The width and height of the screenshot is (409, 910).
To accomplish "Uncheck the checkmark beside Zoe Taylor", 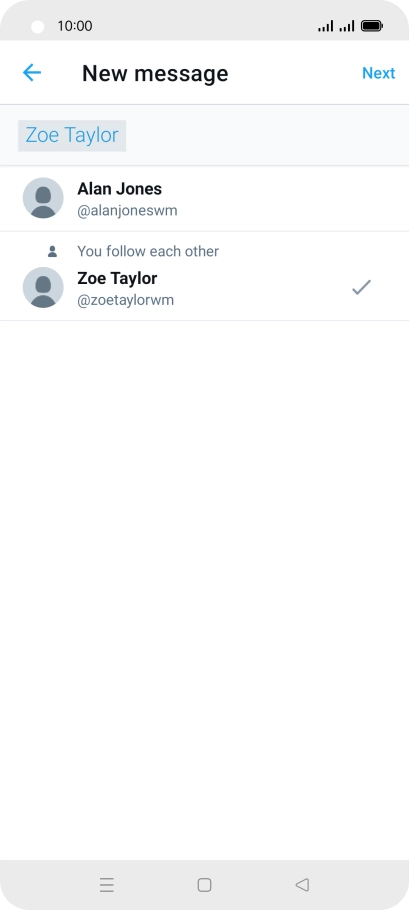I will pos(361,287).
